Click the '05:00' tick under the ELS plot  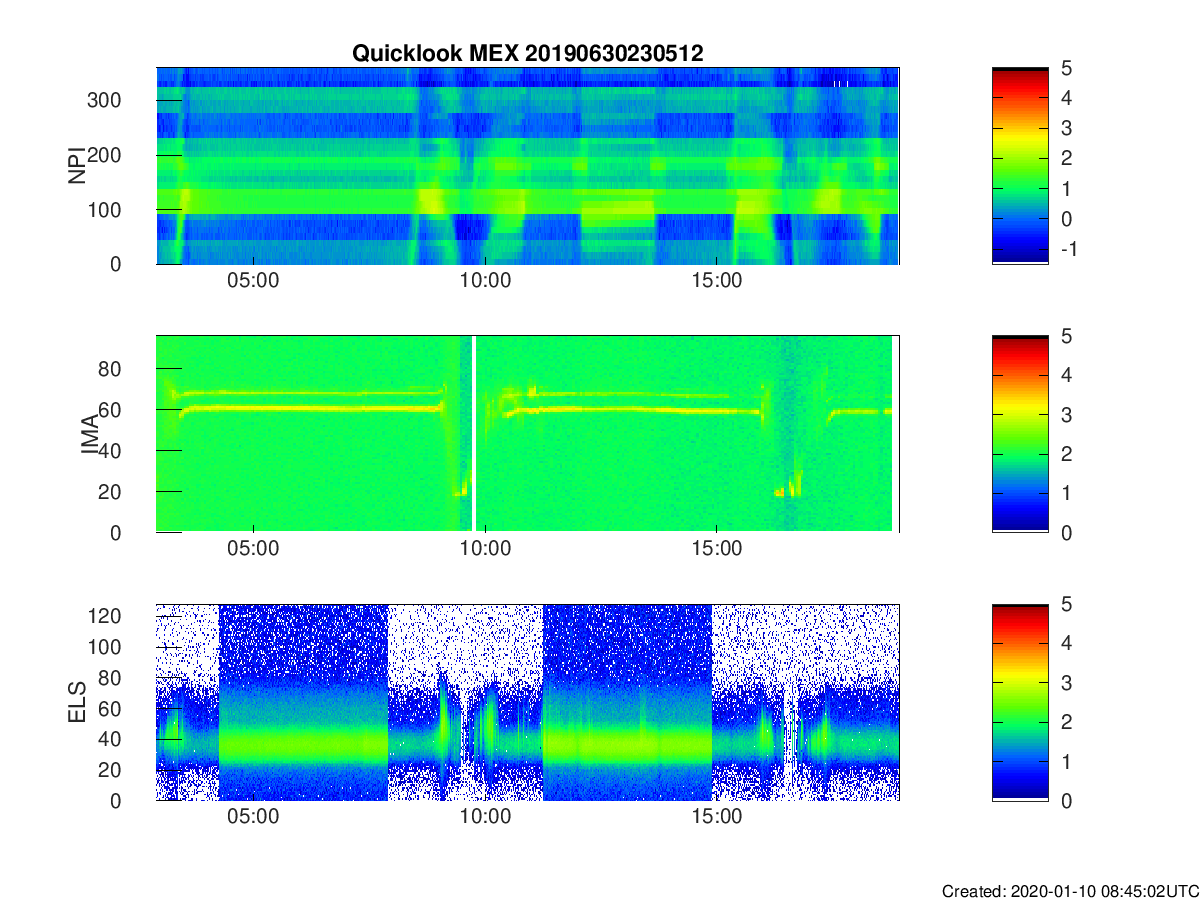coord(254,817)
